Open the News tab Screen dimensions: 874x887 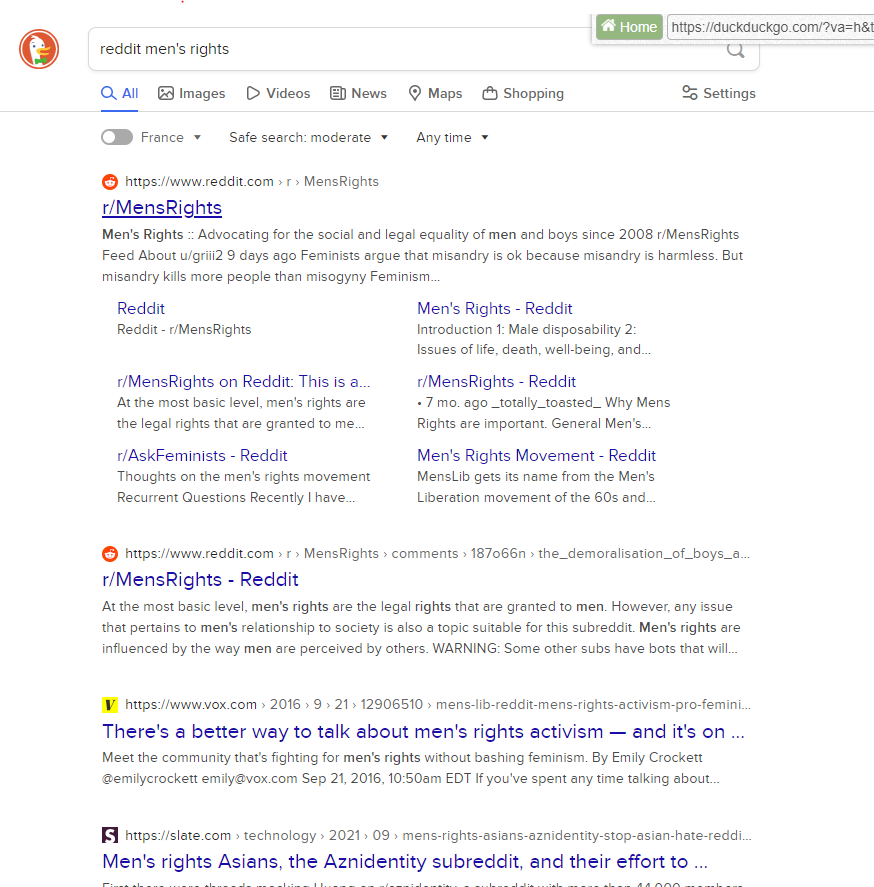(x=359, y=93)
